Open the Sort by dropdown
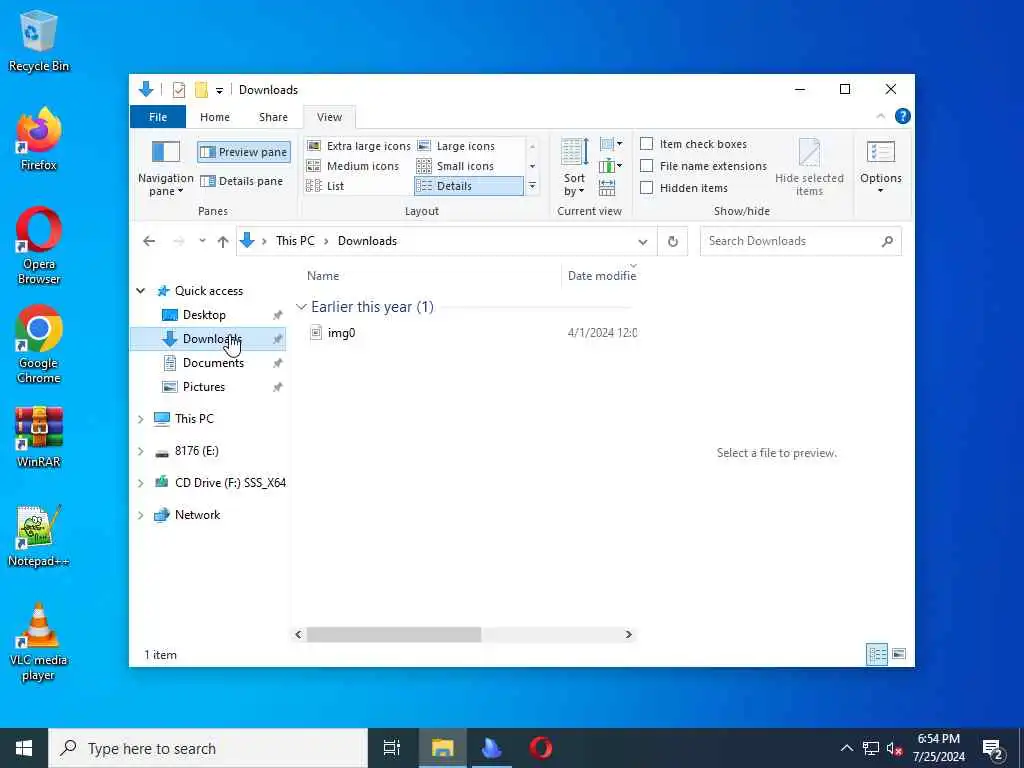Screen dimensions: 1024x768 (x=574, y=168)
